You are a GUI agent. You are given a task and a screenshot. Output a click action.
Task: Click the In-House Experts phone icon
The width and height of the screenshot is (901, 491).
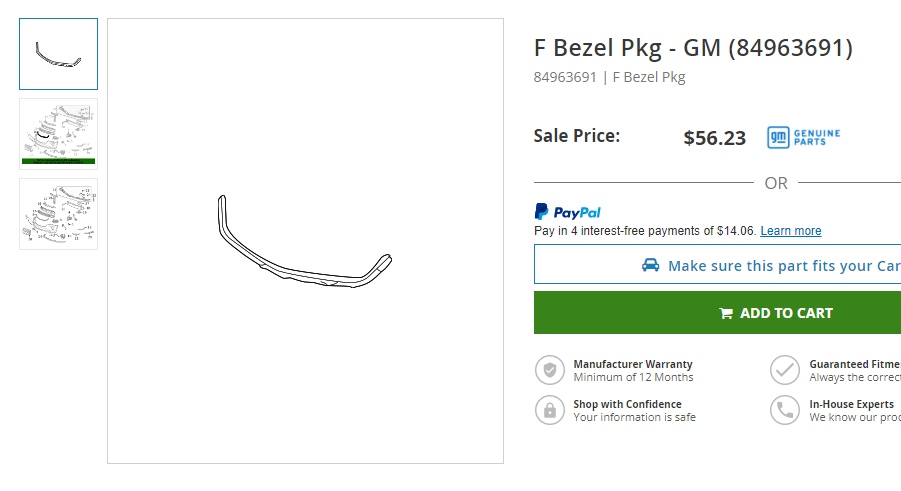785,410
